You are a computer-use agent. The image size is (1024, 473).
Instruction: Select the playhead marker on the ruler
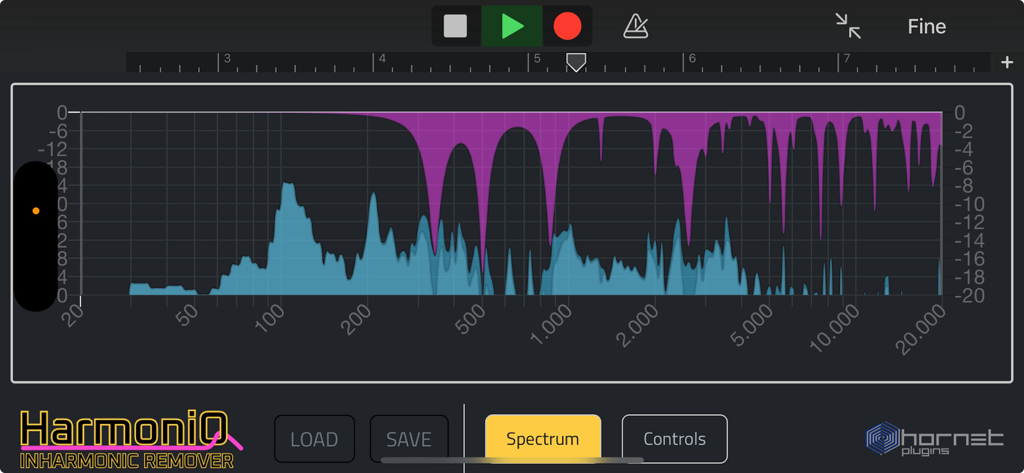(x=575, y=62)
